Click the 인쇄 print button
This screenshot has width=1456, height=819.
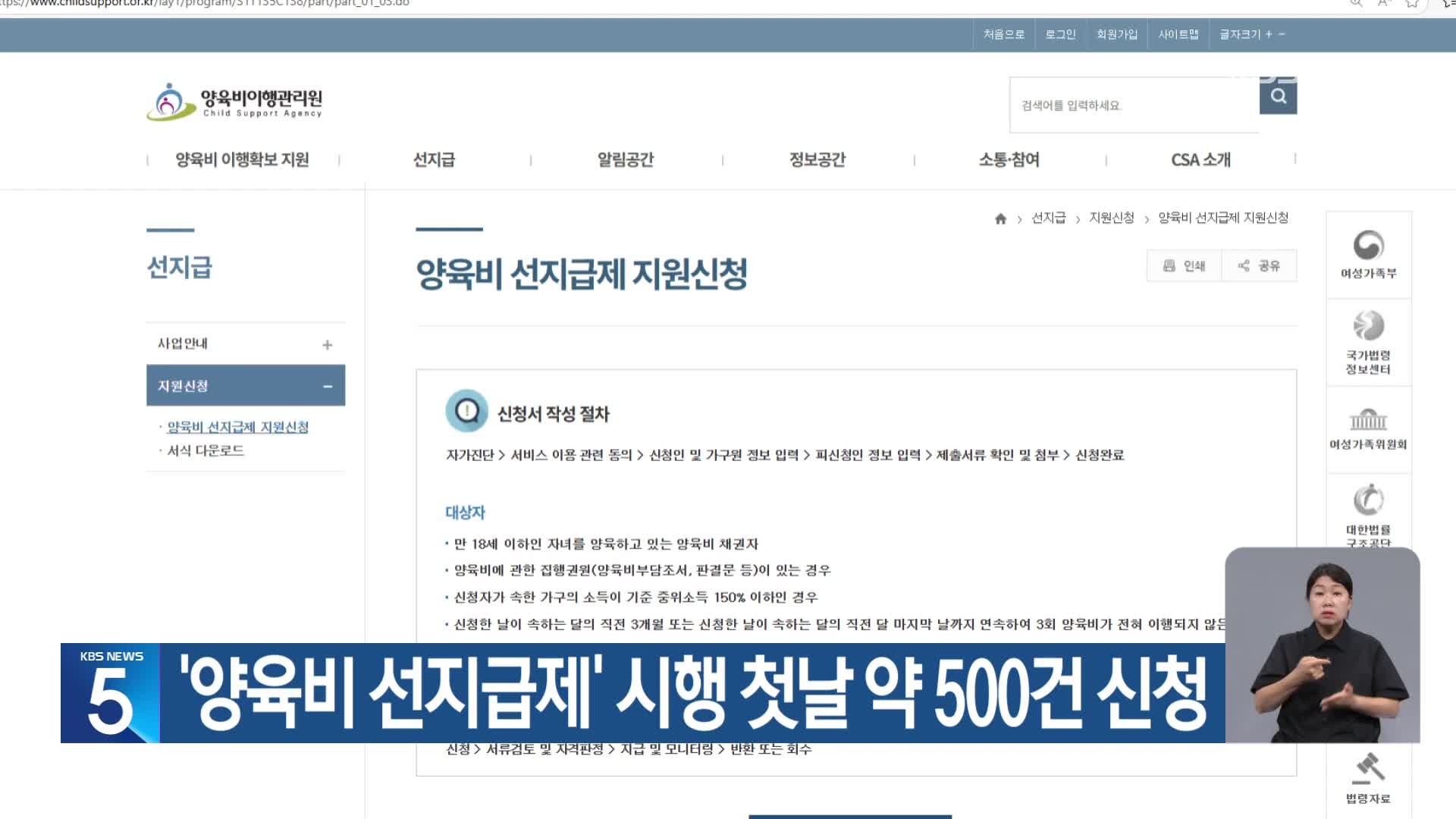pos(1184,265)
